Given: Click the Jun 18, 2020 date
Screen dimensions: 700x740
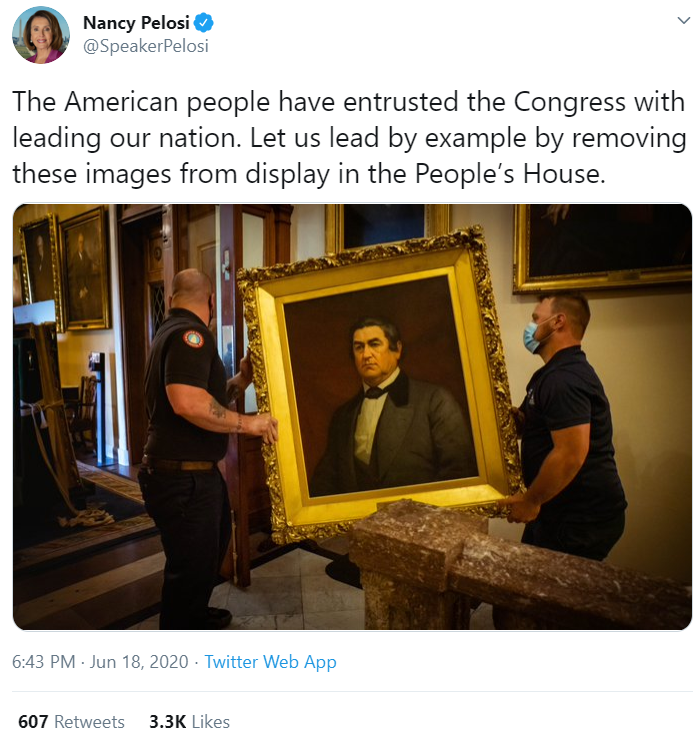Looking at the screenshot, I should tap(139, 662).
